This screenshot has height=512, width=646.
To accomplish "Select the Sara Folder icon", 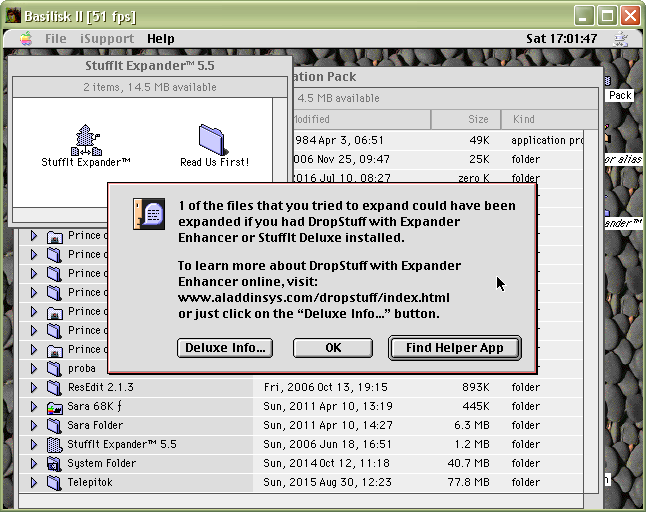I will pyautogui.click(x=54, y=425).
